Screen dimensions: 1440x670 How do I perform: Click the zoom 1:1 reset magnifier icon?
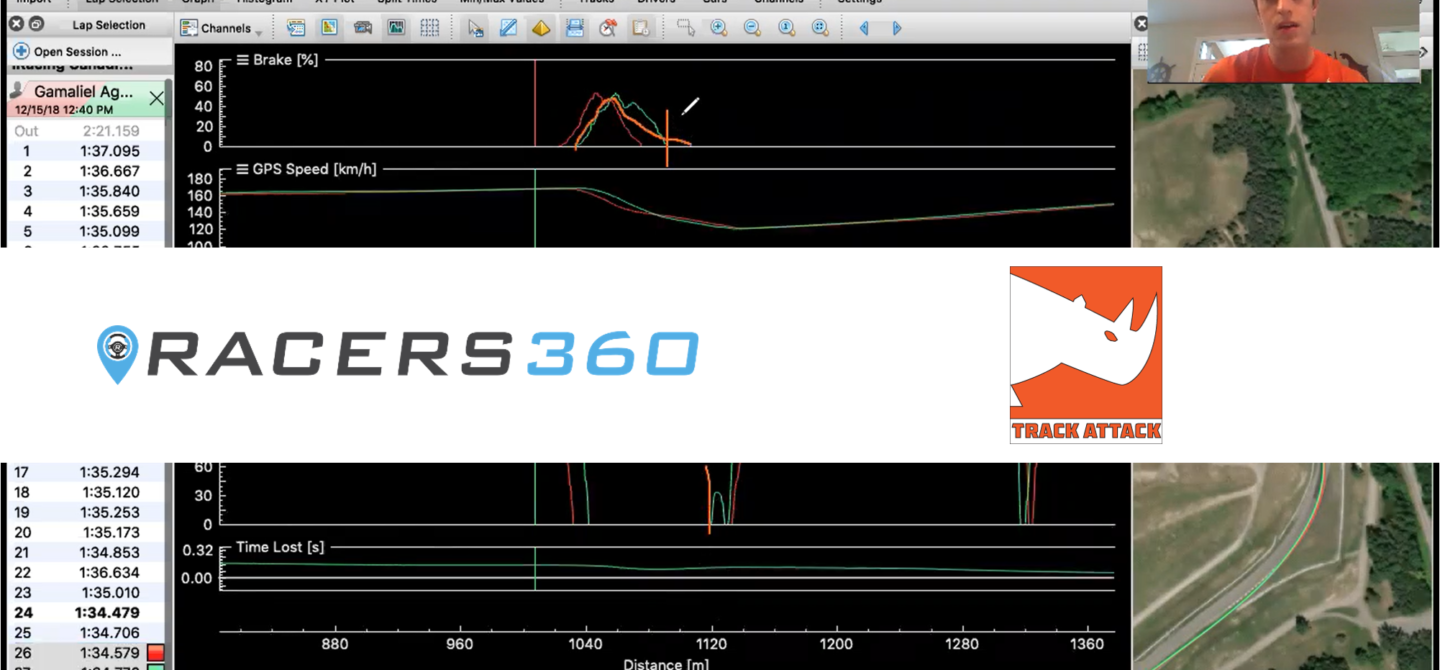point(787,28)
